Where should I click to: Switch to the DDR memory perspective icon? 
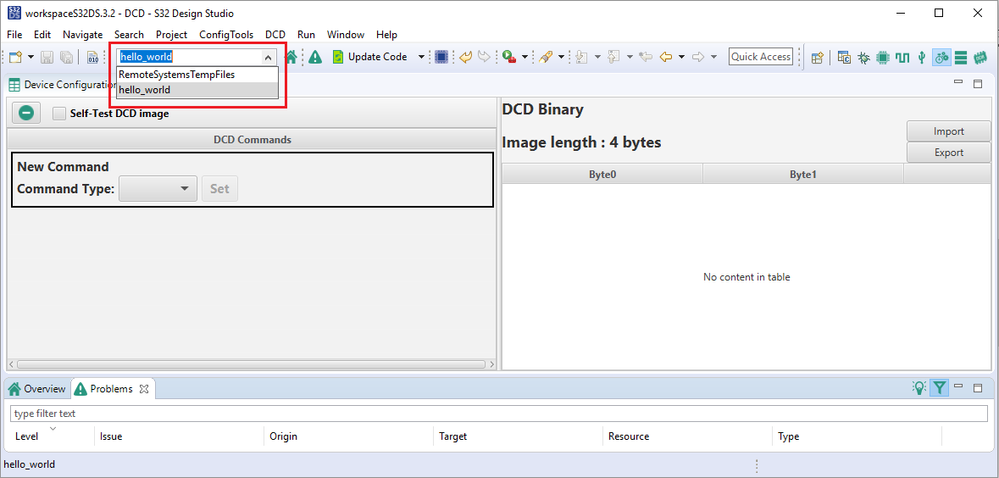pyautogui.click(x=981, y=57)
